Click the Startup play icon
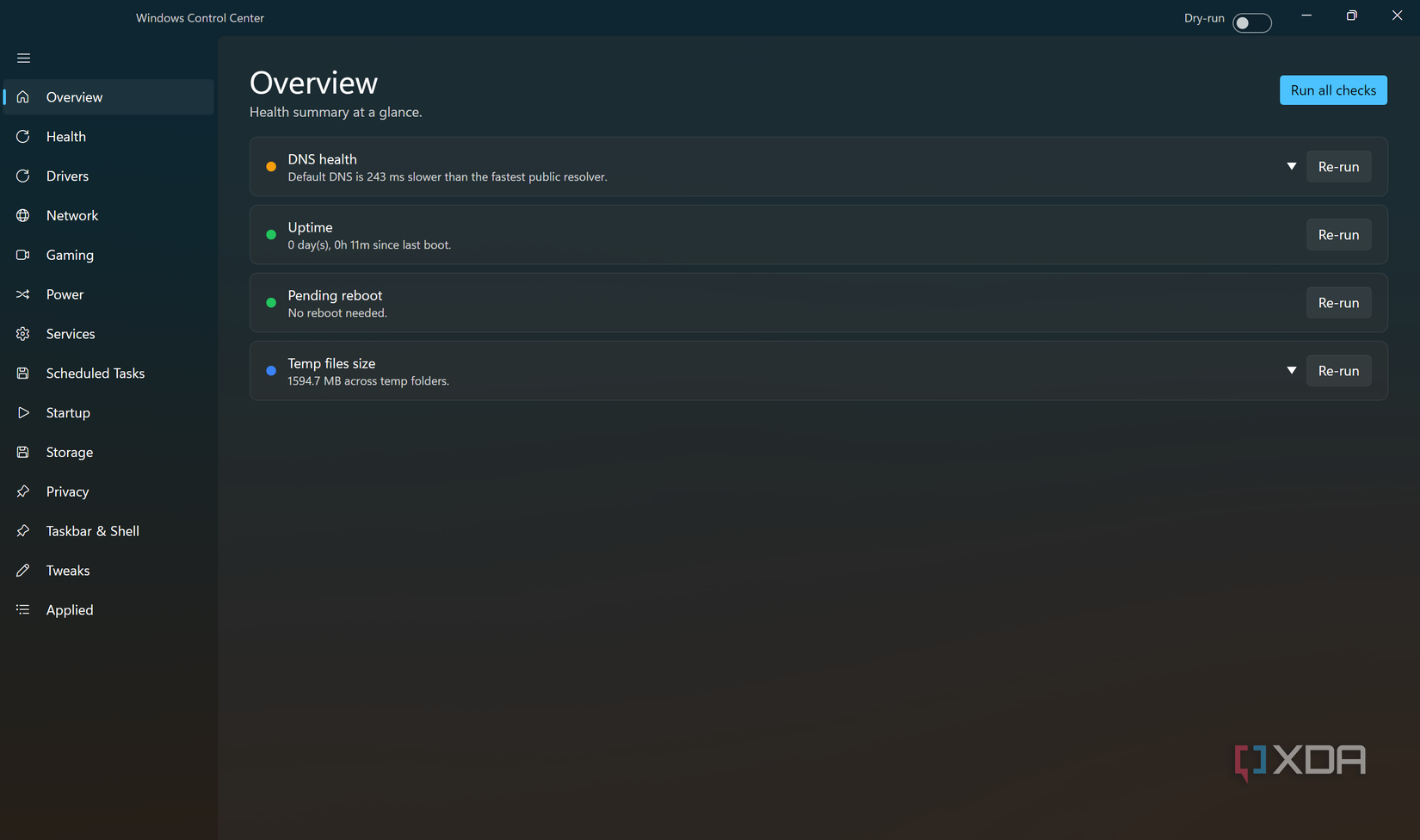Image resolution: width=1420 pixels, height=840 pixels. tap(23, 413)
